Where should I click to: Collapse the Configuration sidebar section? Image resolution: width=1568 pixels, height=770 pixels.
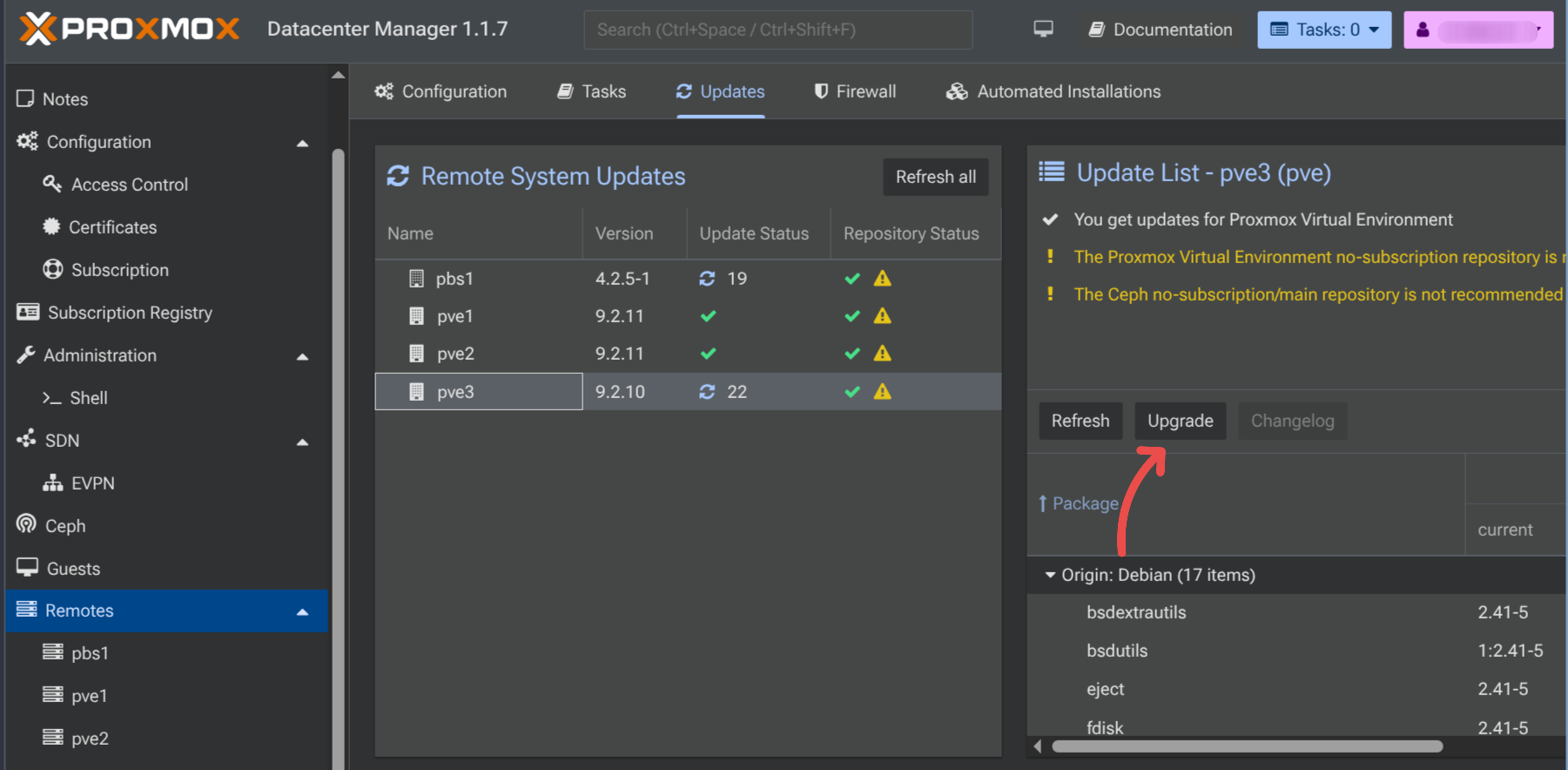pos(302,143)
